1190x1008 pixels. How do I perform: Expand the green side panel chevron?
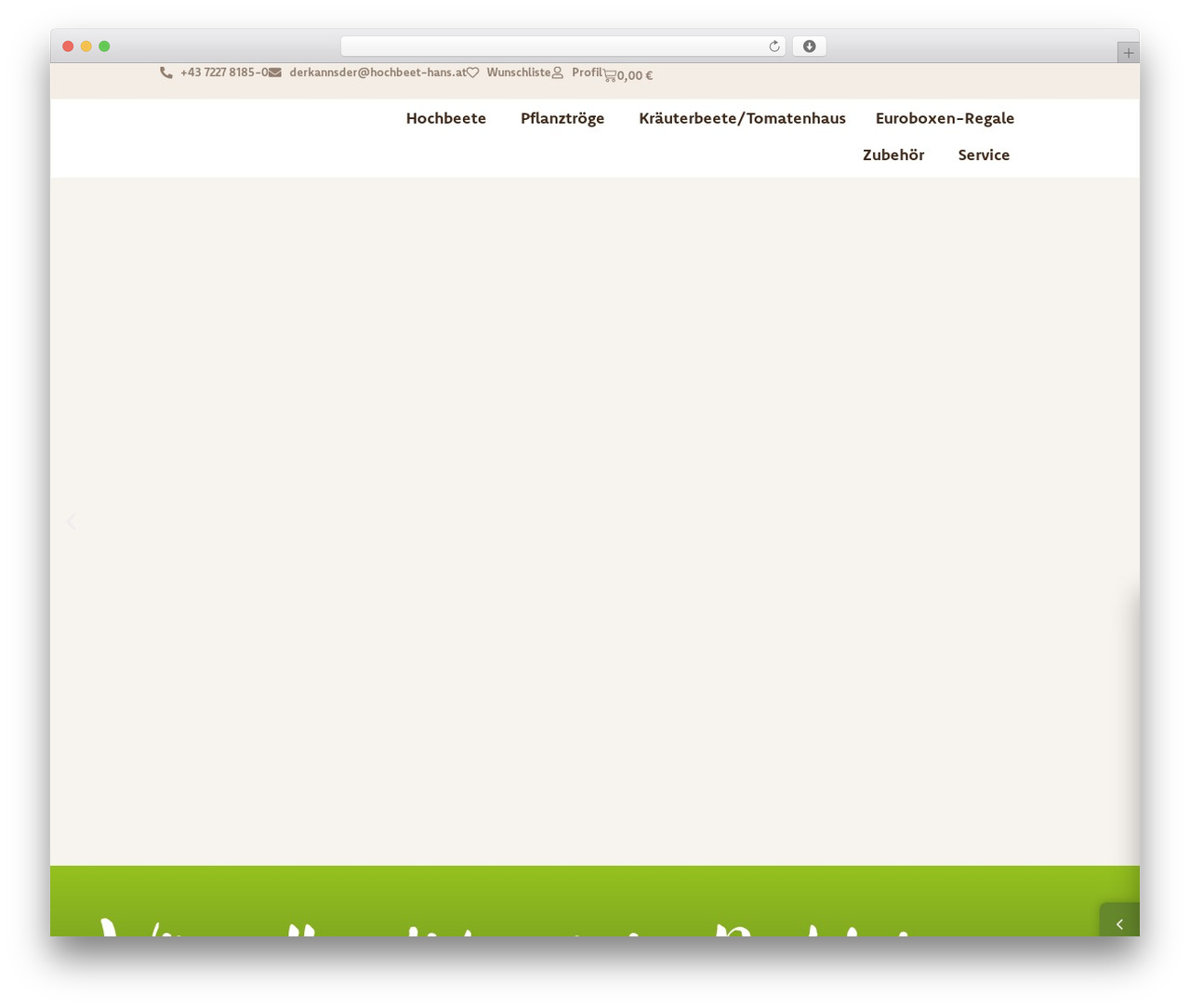click(1119, 923)
